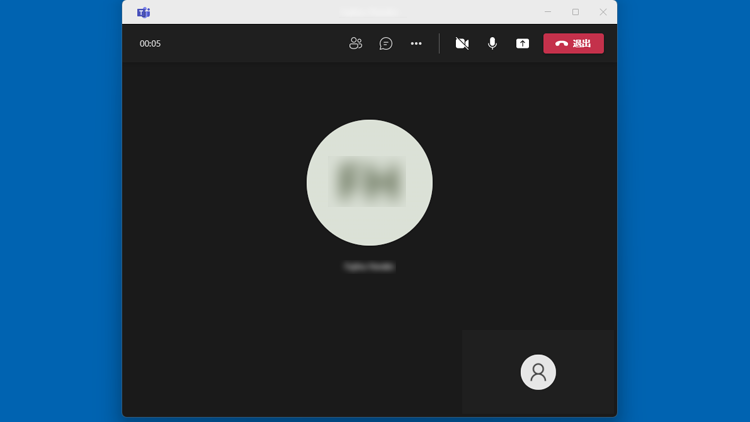This screenshot has height=422, width=750.
Task: Maximize the Teams call window
Action: (575, 12)
